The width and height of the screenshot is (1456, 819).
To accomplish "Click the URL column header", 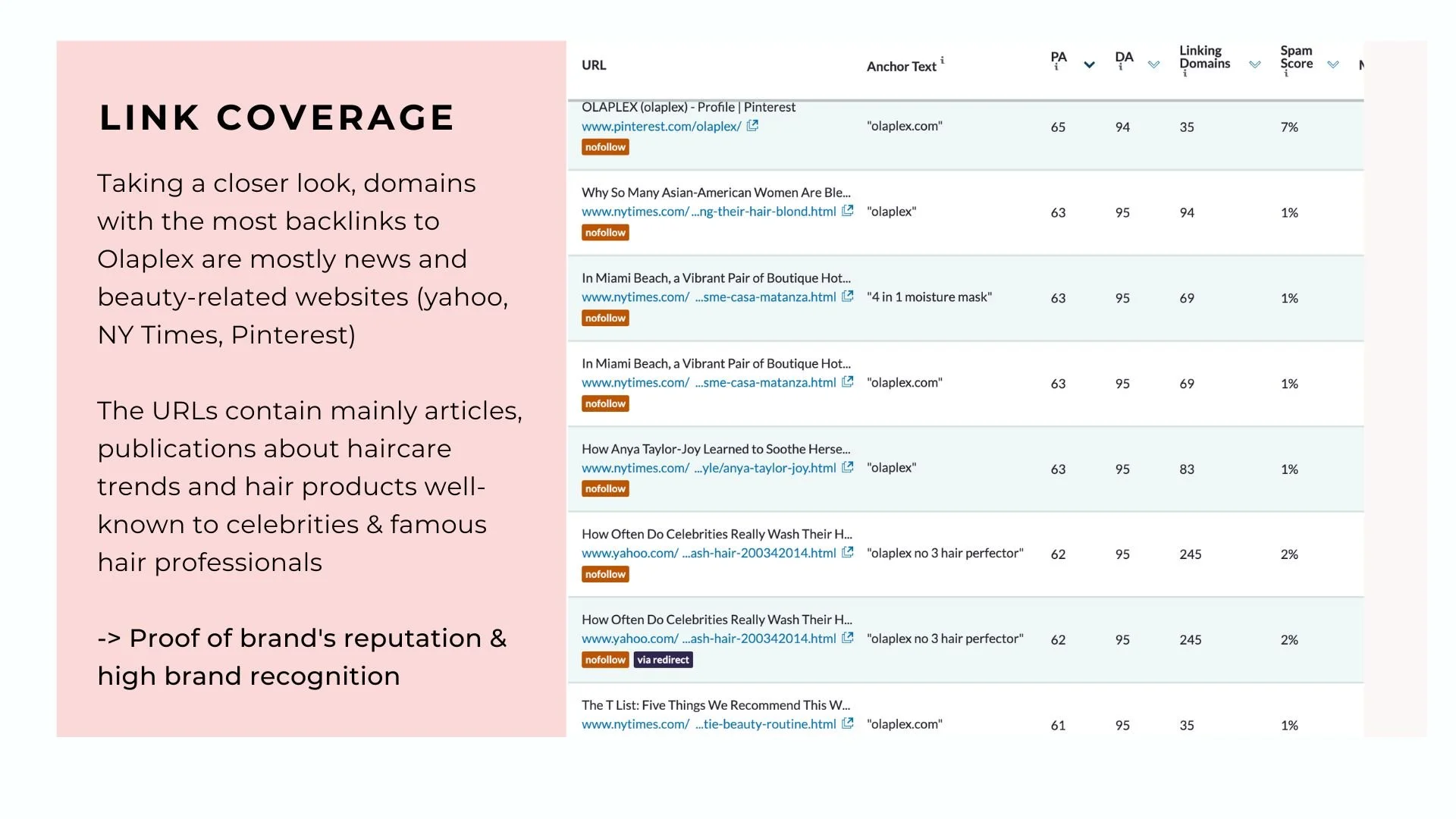I will pos(594,65).
